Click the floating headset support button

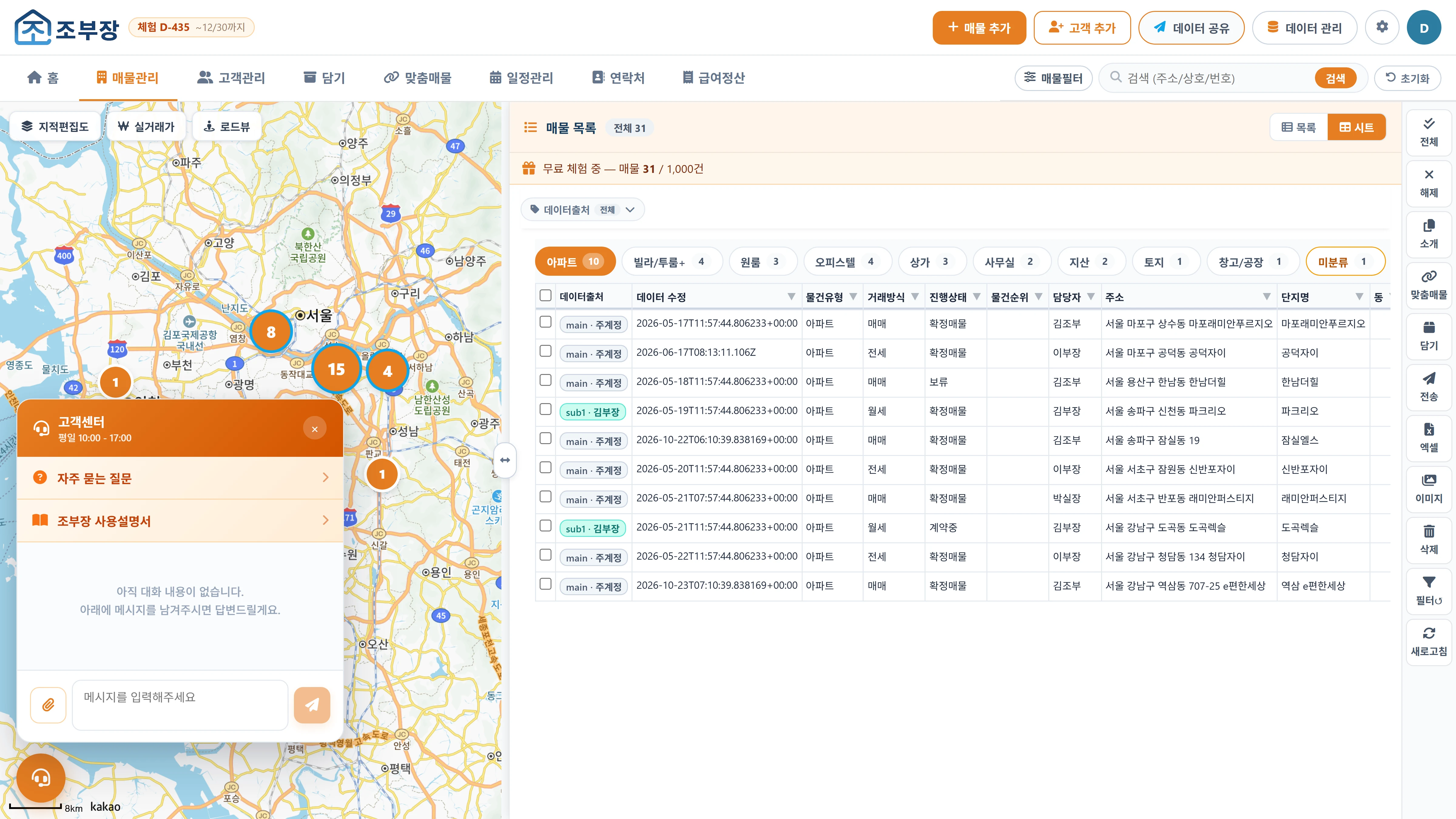(x=41, y=778)
